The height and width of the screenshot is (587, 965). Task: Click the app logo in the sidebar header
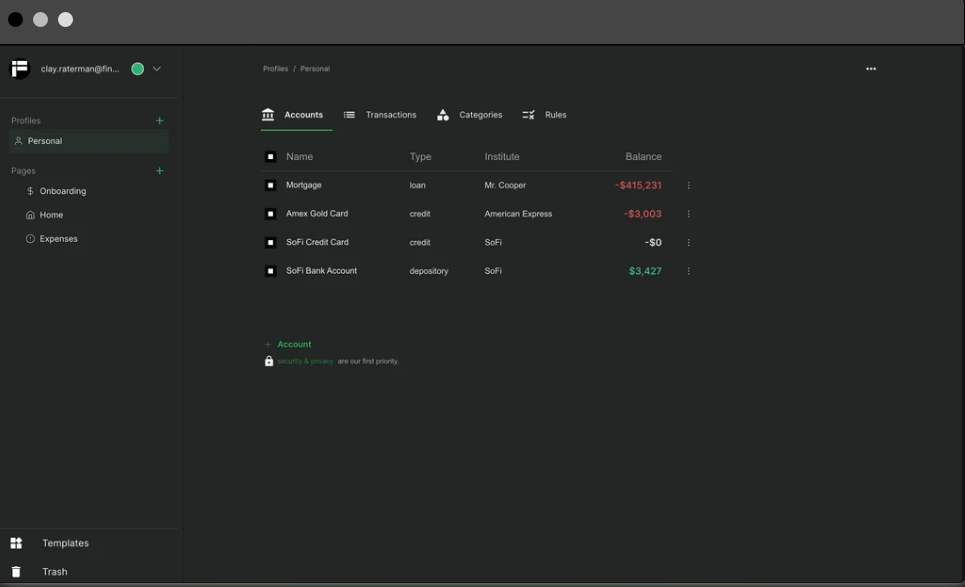20,69
